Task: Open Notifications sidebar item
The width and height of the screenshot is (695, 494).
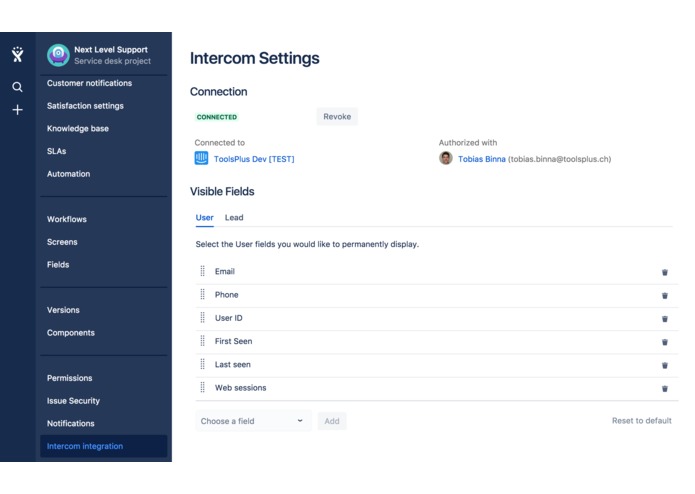Action: tap(70, 424)
